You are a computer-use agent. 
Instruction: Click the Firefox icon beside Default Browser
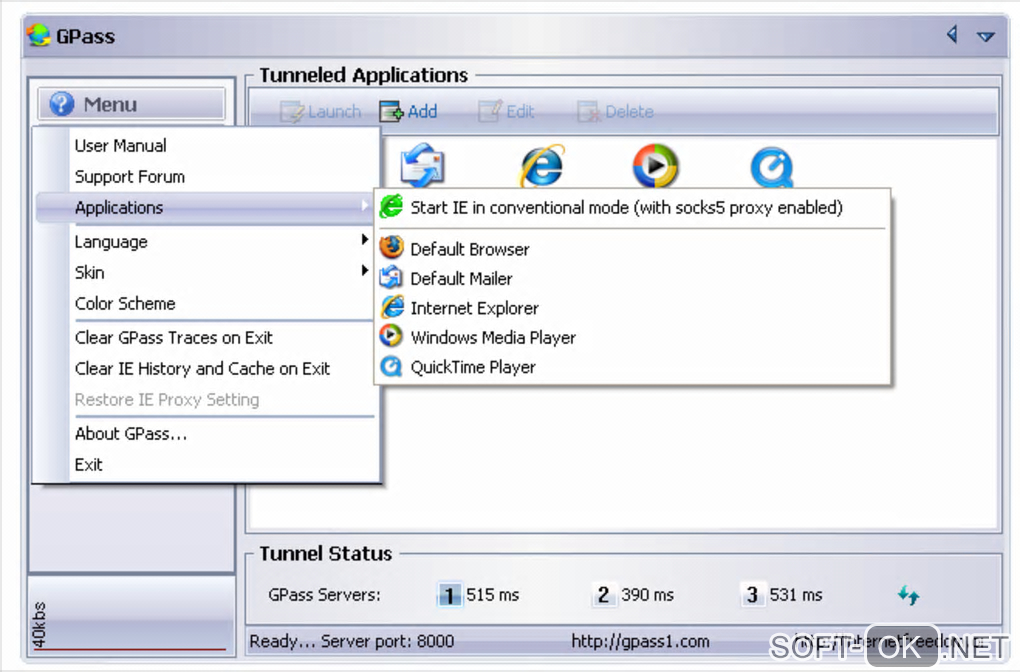[x=392, y=247]
